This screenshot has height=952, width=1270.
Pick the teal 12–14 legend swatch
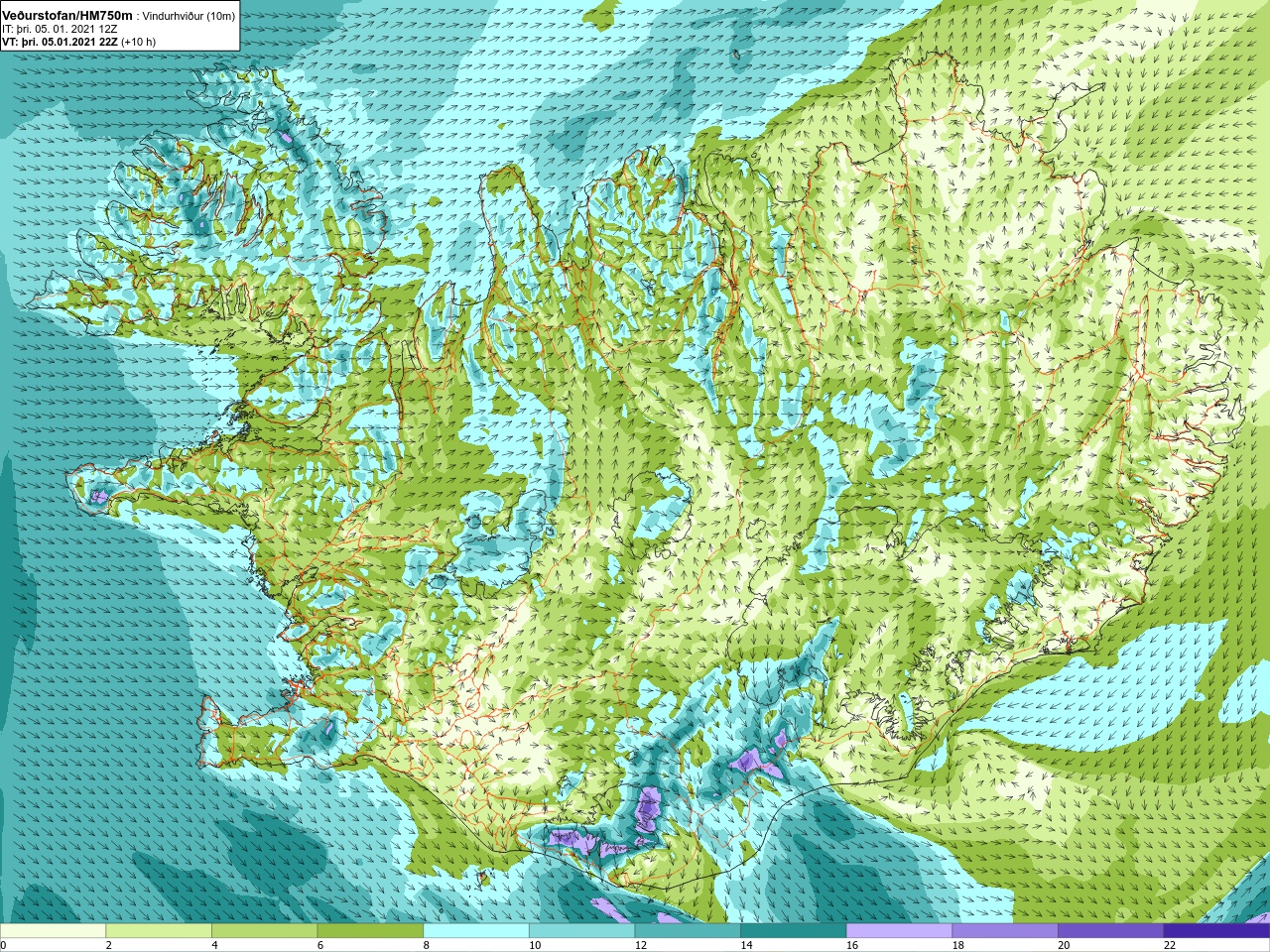[x=688, y=931]
